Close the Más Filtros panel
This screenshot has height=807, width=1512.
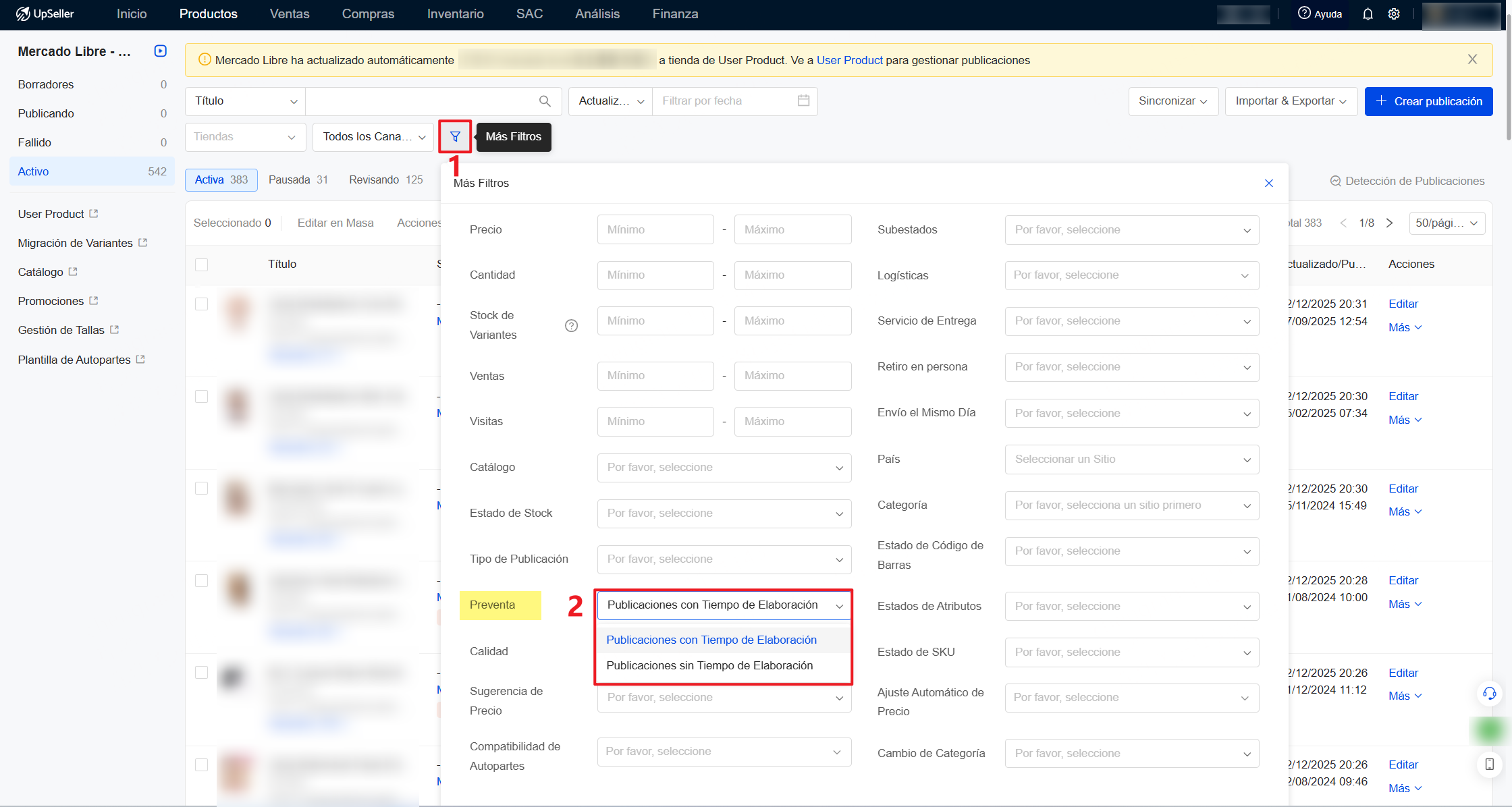1269,183
